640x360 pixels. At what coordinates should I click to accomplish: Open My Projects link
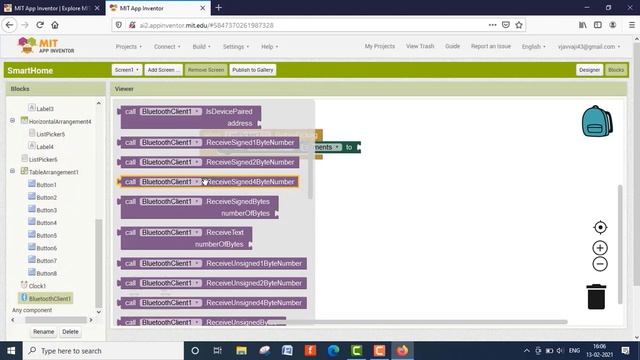click(380, 46)
